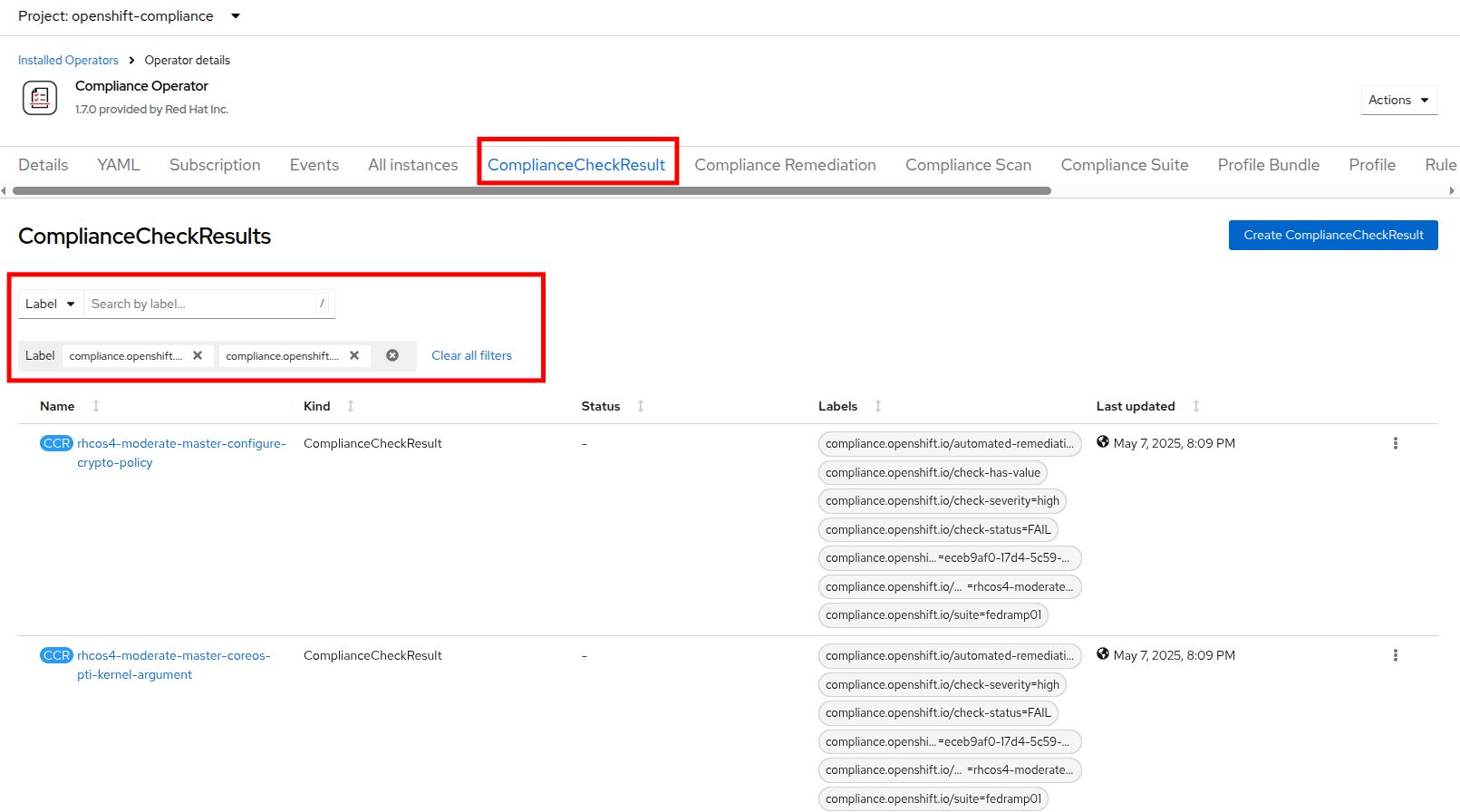Open kebab menu for coreos-pti-kernel-argument row

point(1395,655)
